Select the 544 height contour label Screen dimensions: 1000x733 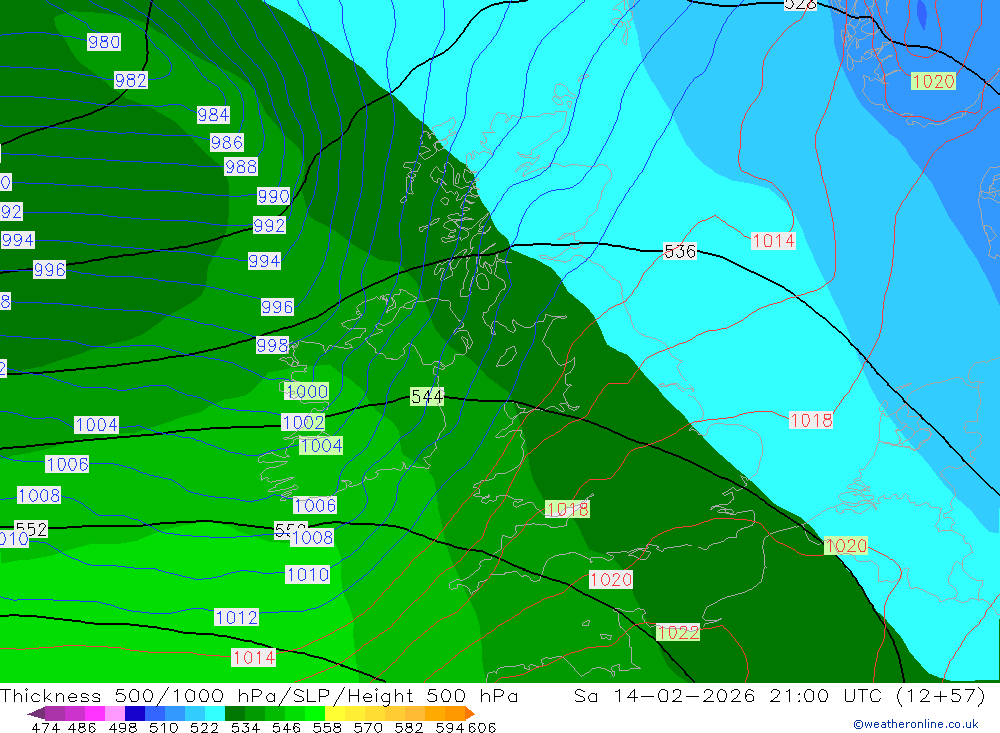pyautogui.click(x=427, y=397)
